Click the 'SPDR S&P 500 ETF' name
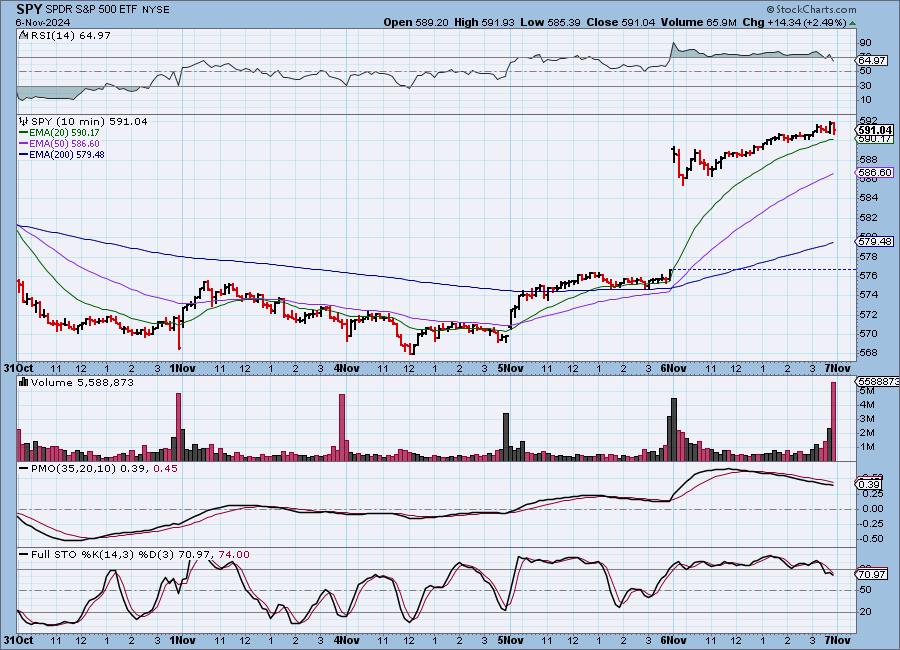 coord(91,9)
